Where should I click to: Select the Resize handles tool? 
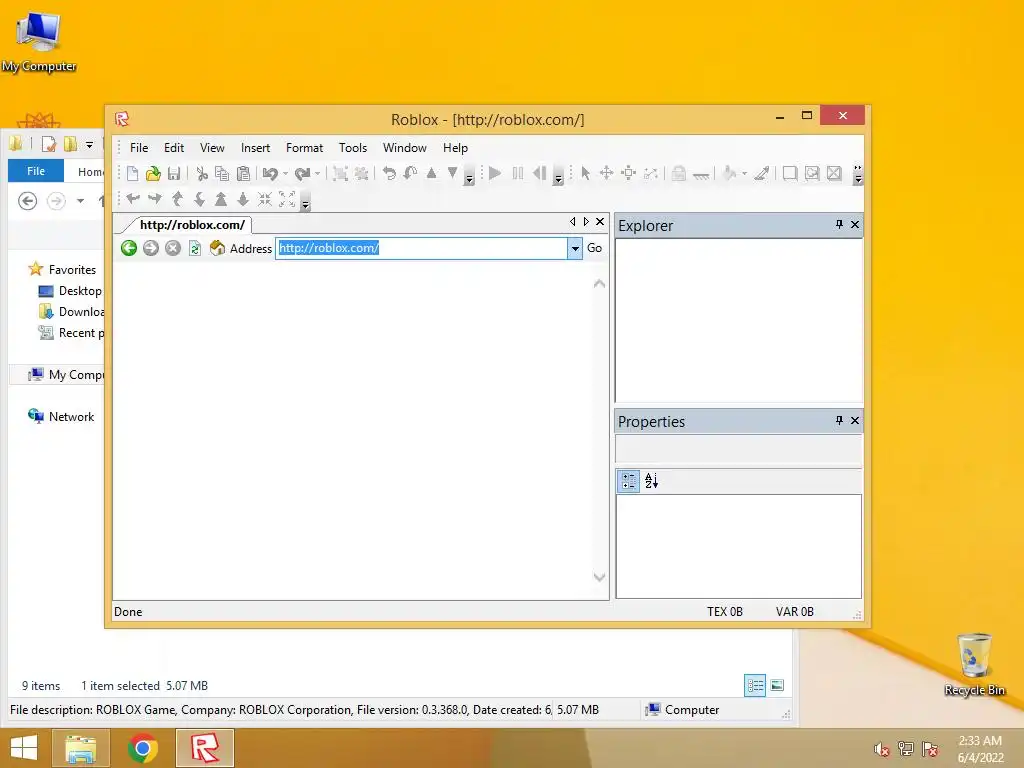[628, 173]
